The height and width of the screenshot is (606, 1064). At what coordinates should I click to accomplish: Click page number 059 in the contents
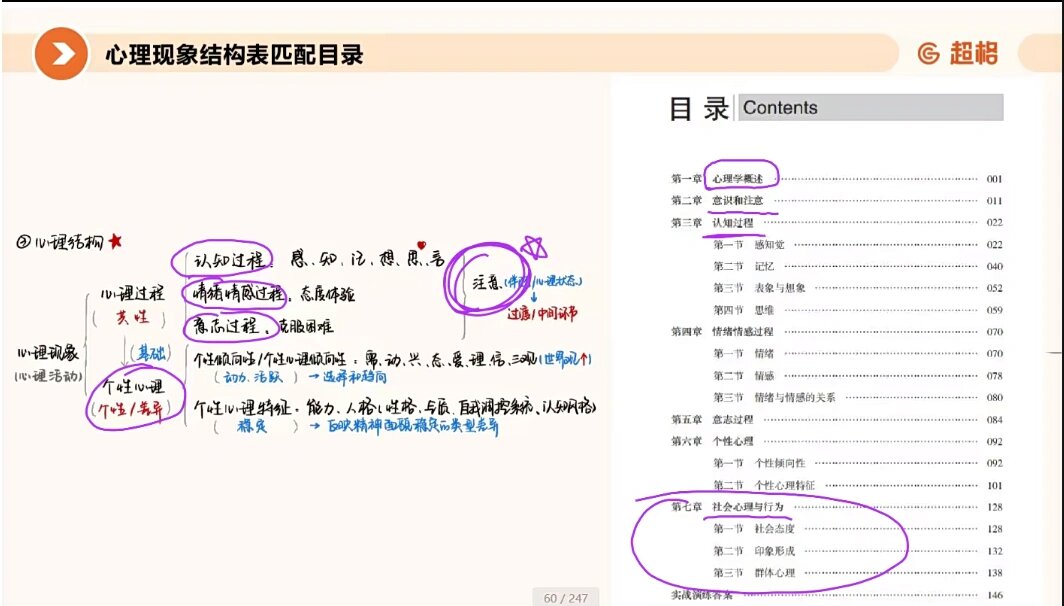[x=994, y=310]
